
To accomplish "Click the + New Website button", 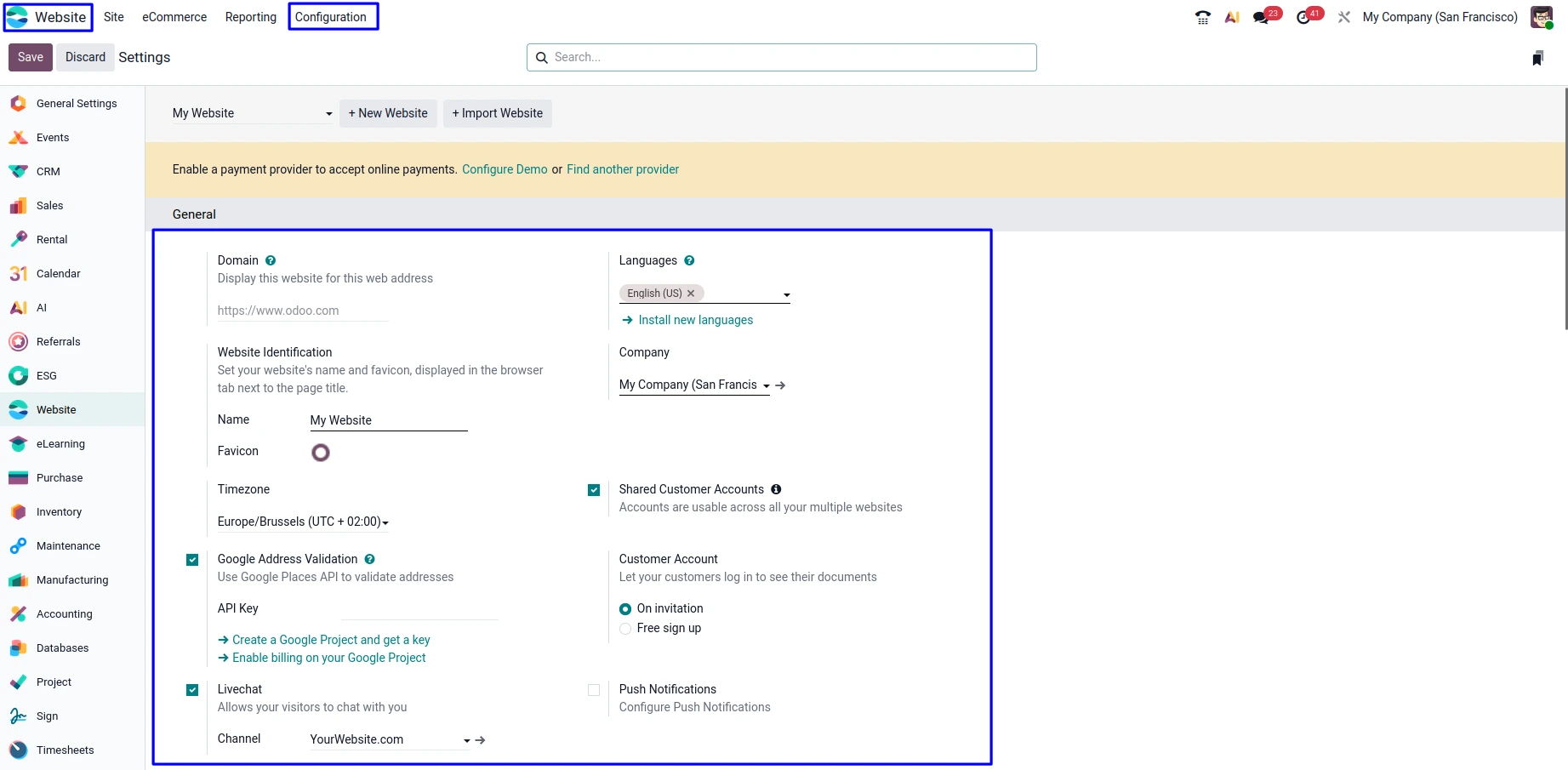I will point(388,113).
